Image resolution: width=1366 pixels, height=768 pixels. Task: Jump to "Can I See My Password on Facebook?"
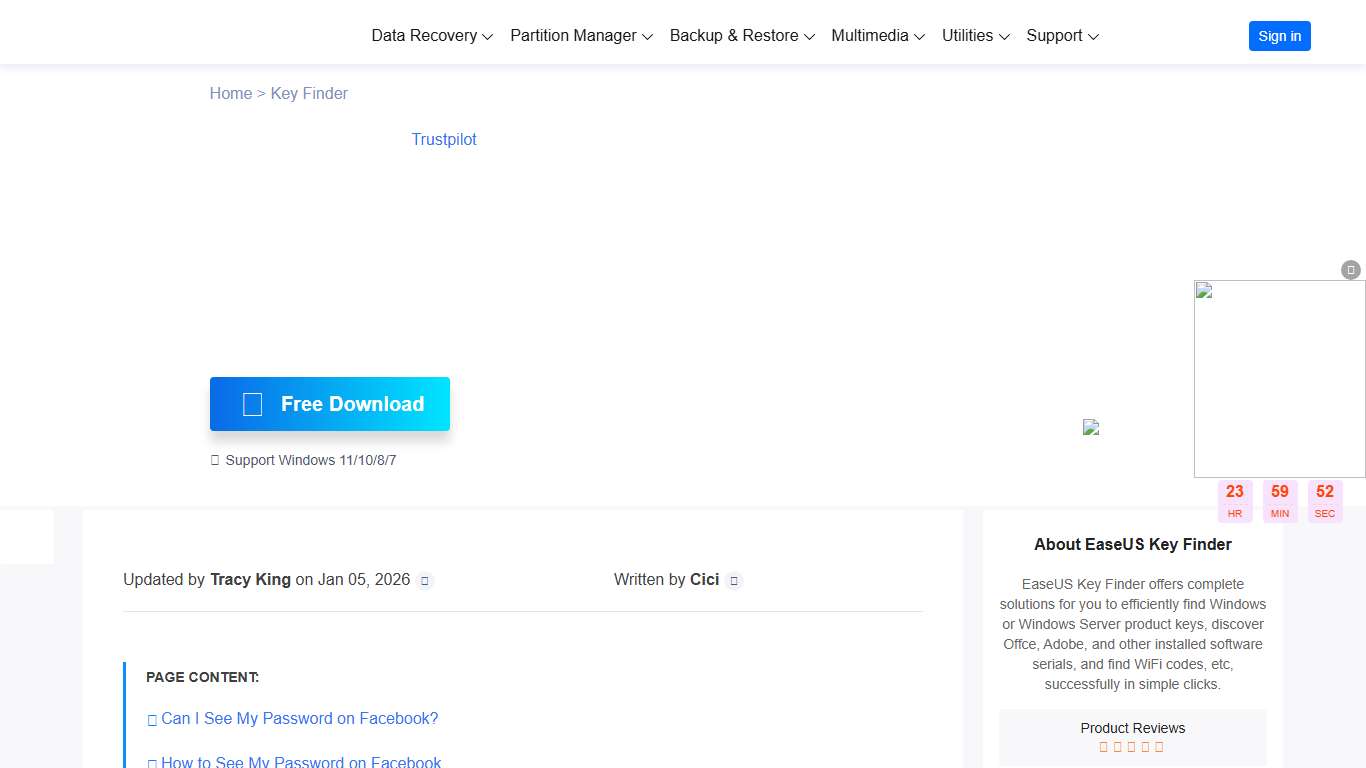click(x=299, y=719)
